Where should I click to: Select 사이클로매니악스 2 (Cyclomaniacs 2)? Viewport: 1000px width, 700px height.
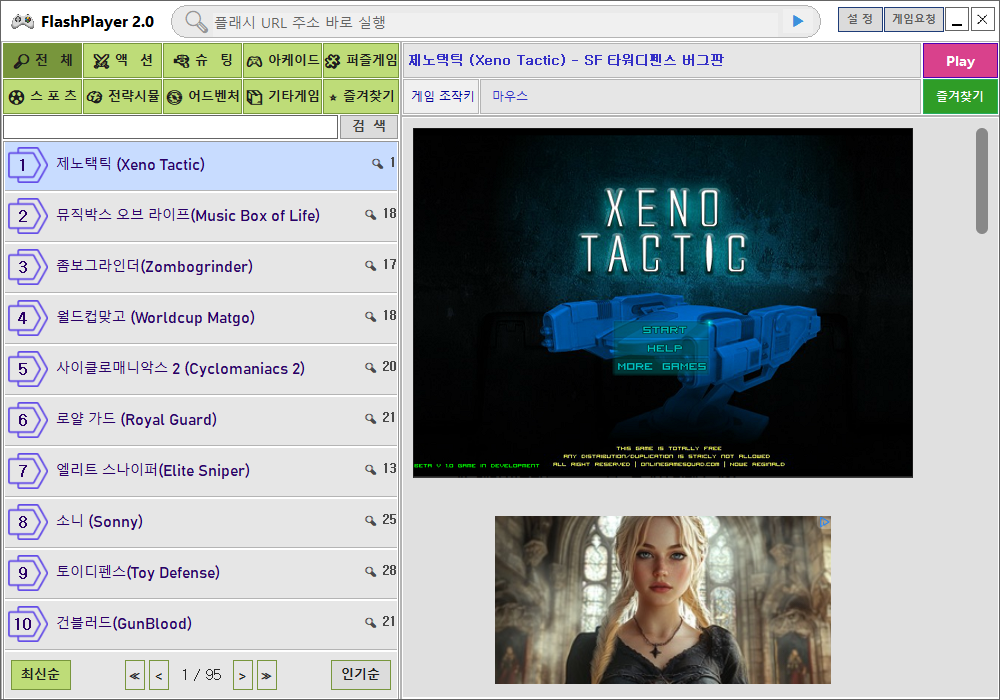tap(201, 369)
